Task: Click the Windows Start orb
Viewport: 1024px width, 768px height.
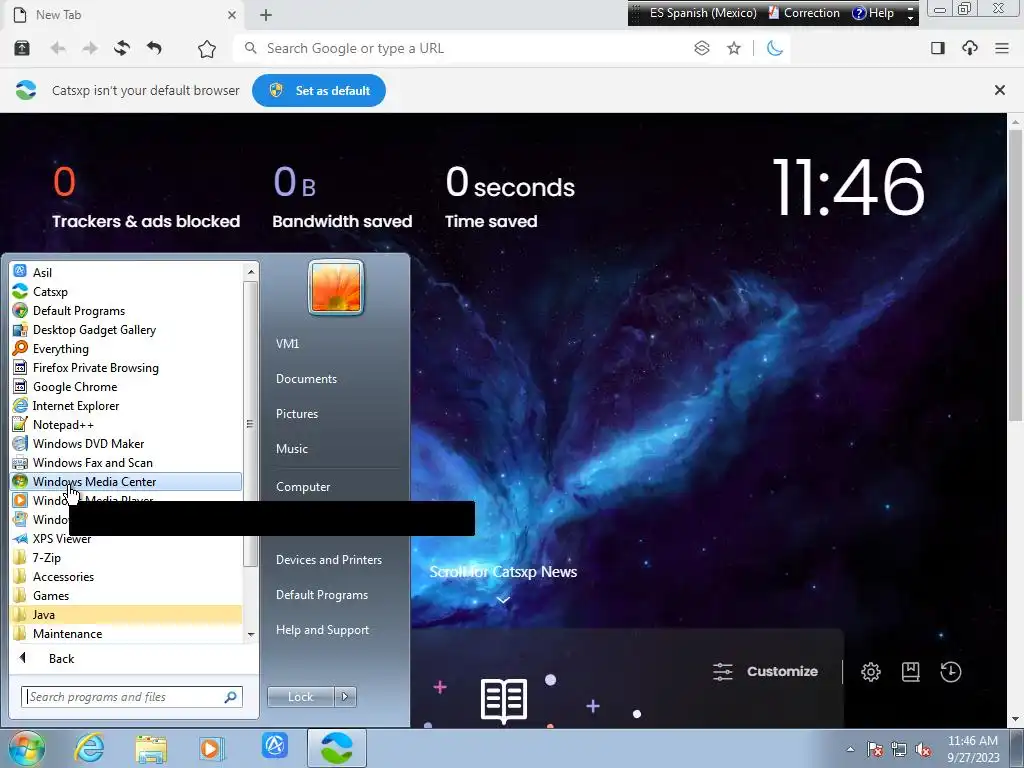Action: pos(27,748)
